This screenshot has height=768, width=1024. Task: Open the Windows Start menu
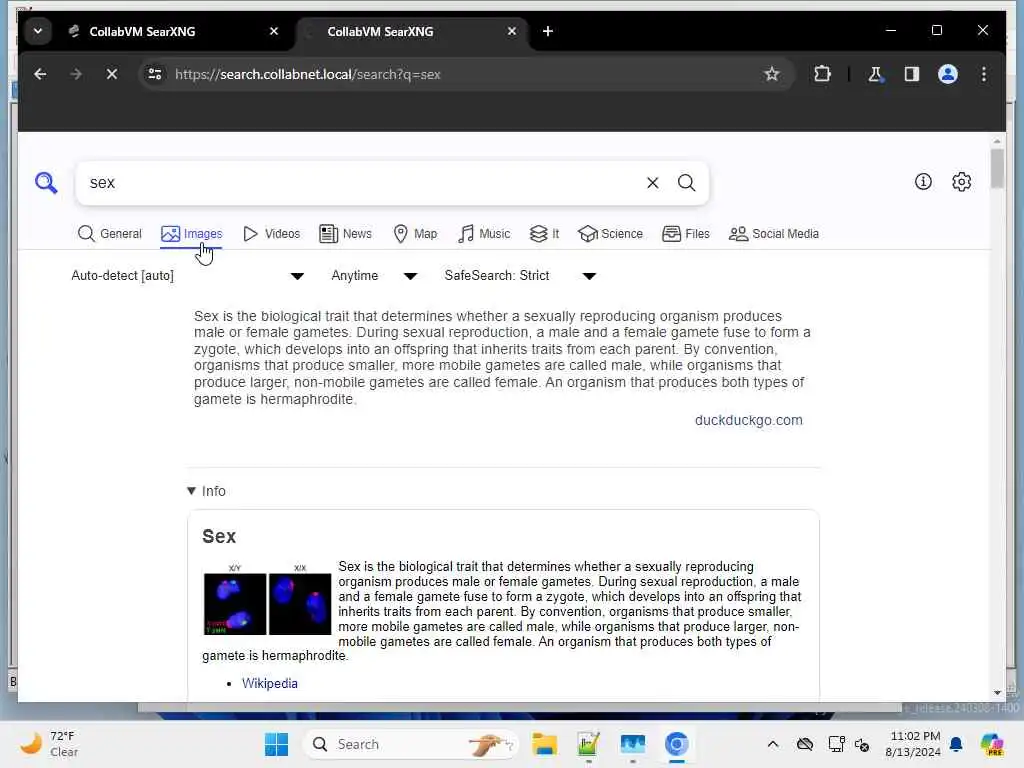pyautogui.click(x=276, y=744)
